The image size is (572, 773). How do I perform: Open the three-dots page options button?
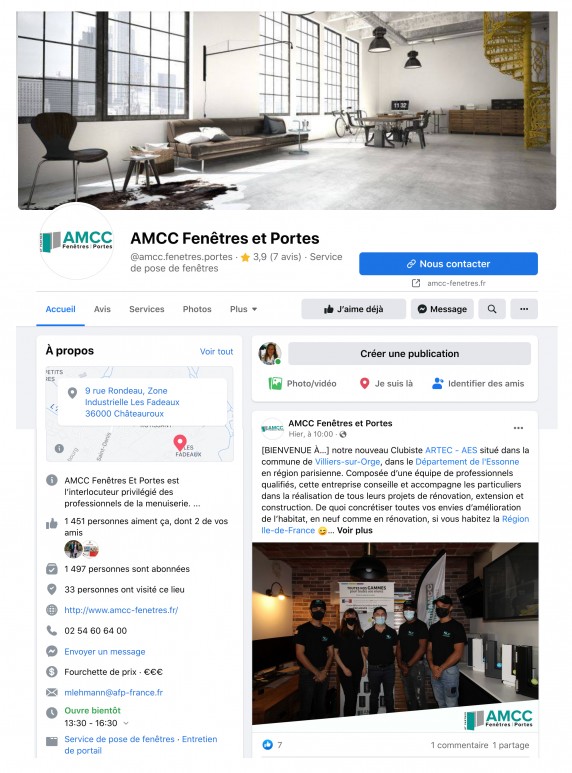[x=524, y=309]
